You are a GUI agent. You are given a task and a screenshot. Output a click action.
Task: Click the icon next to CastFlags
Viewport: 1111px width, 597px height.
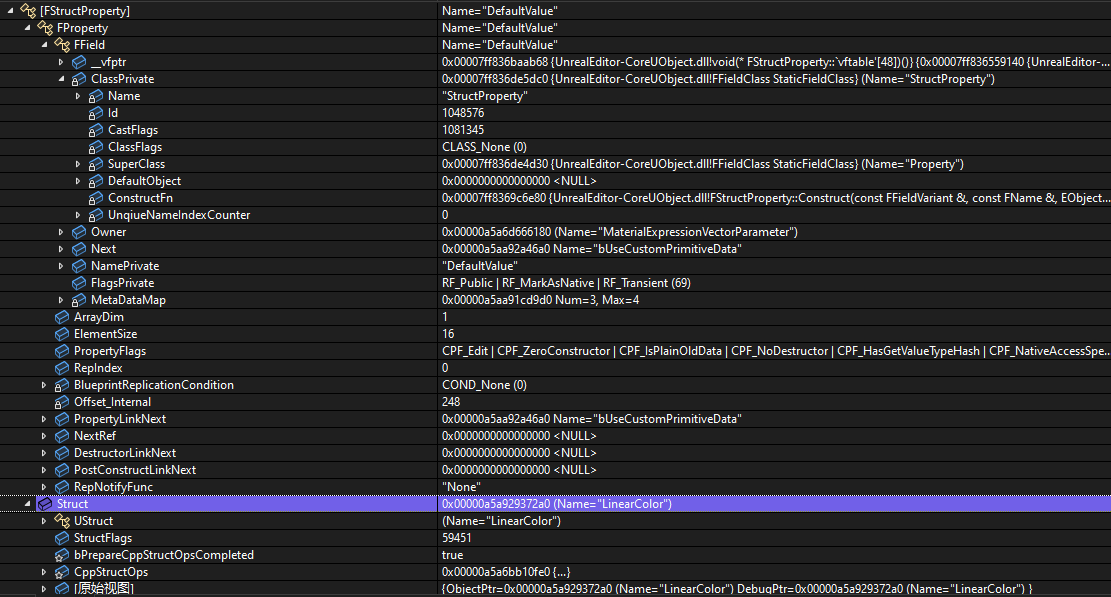click(x=96, y=130)
